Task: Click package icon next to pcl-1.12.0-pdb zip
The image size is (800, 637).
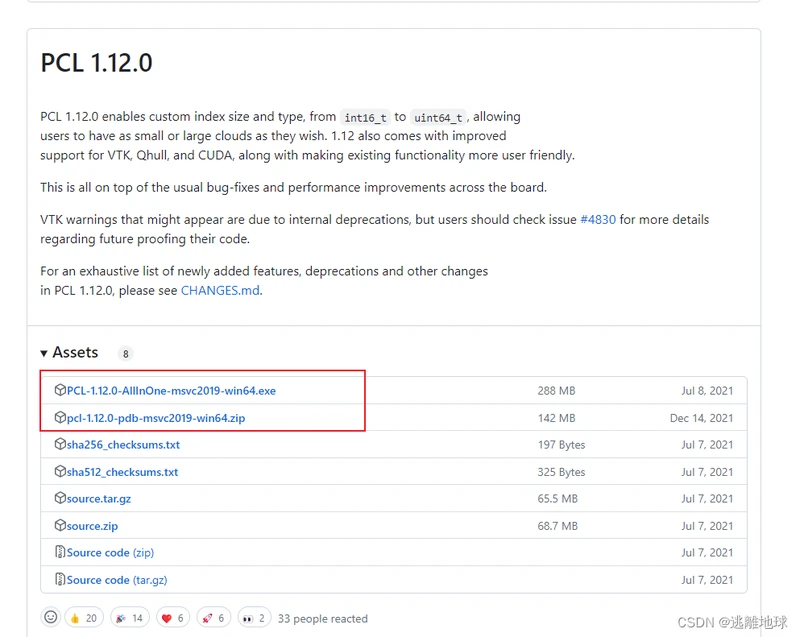Action: coord(60,417)
